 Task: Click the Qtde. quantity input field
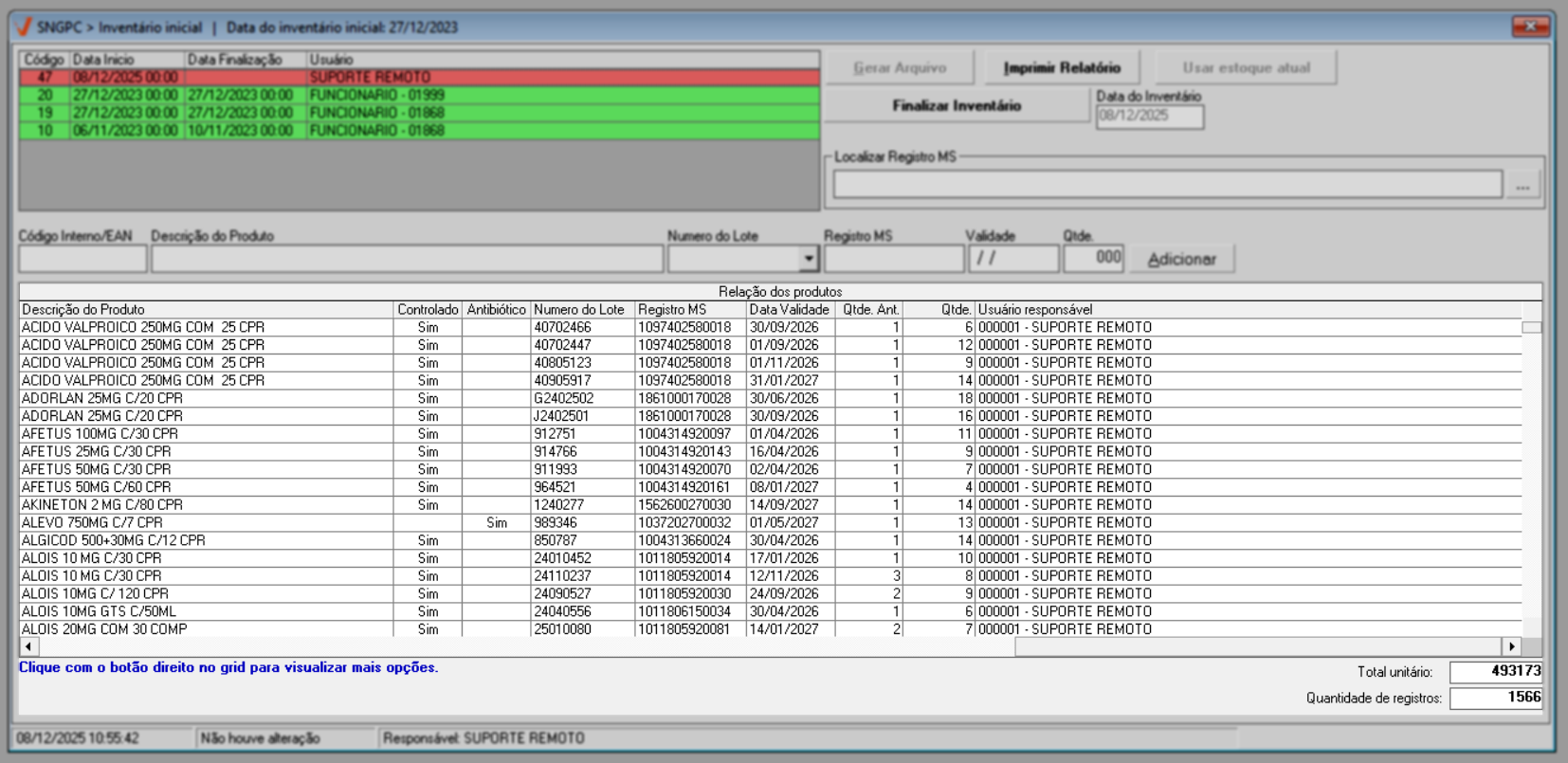click(x=1093, y=259)
